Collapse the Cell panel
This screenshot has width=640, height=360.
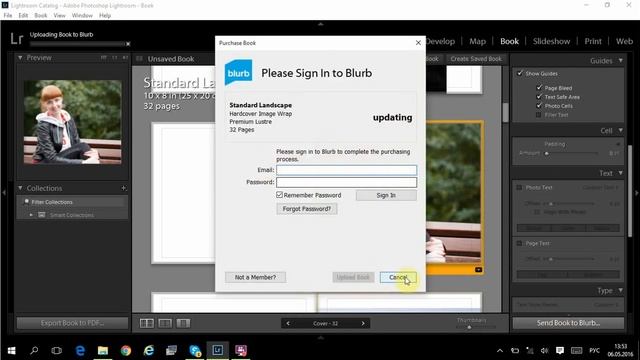click(x=620, y=130)
